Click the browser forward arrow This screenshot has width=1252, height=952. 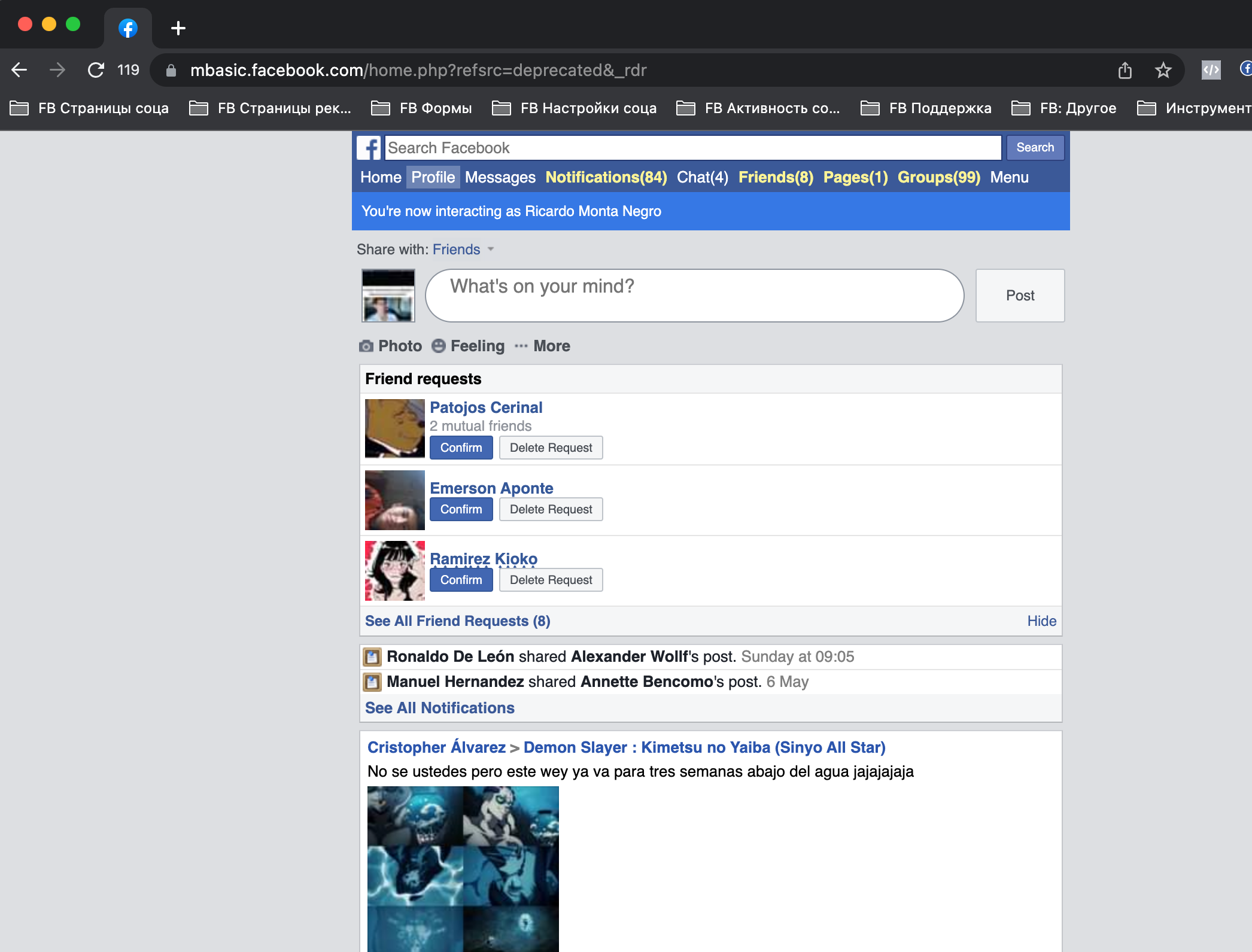click(x=57, y=70)
